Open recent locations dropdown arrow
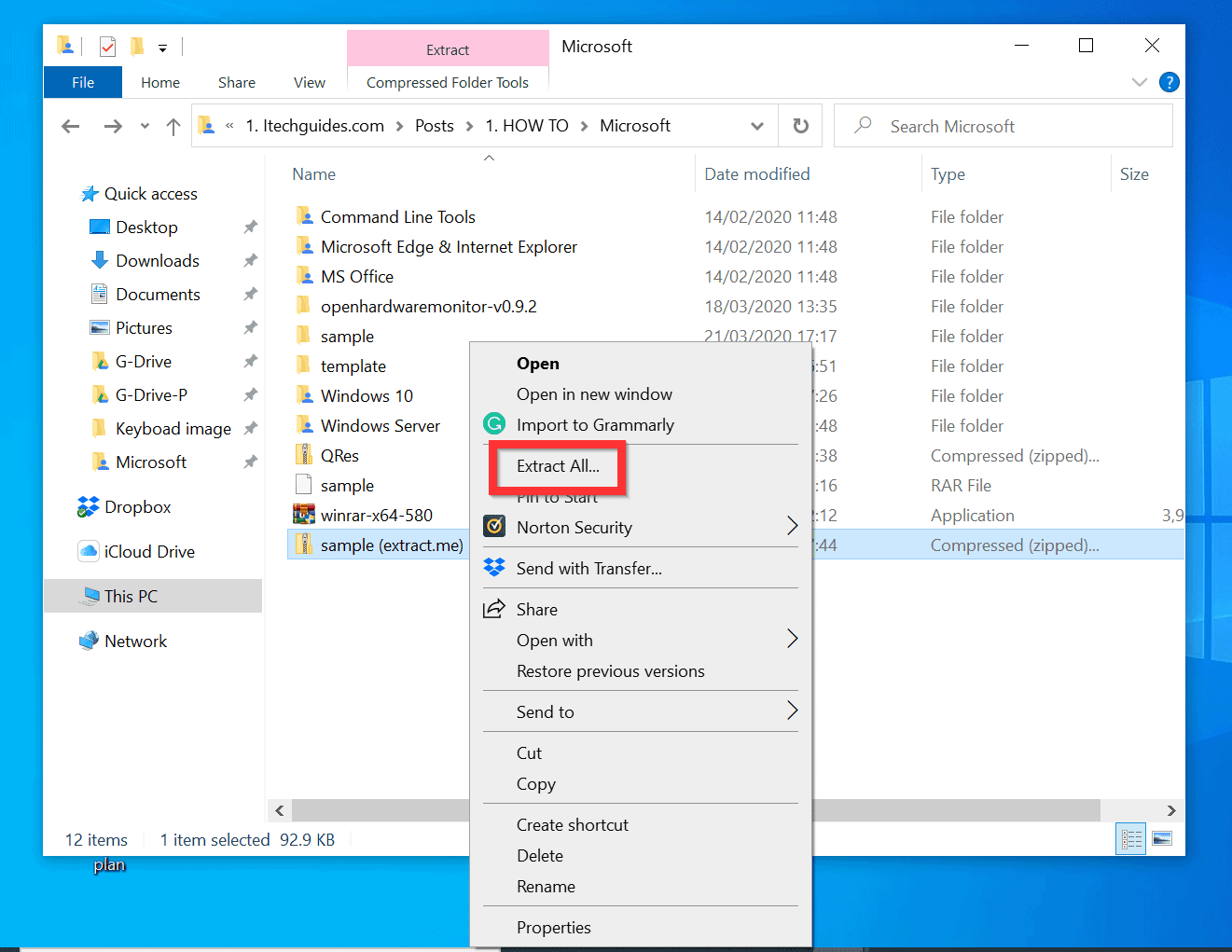The width and height of the screenshot is (1232, 952). tap(145, 127)
